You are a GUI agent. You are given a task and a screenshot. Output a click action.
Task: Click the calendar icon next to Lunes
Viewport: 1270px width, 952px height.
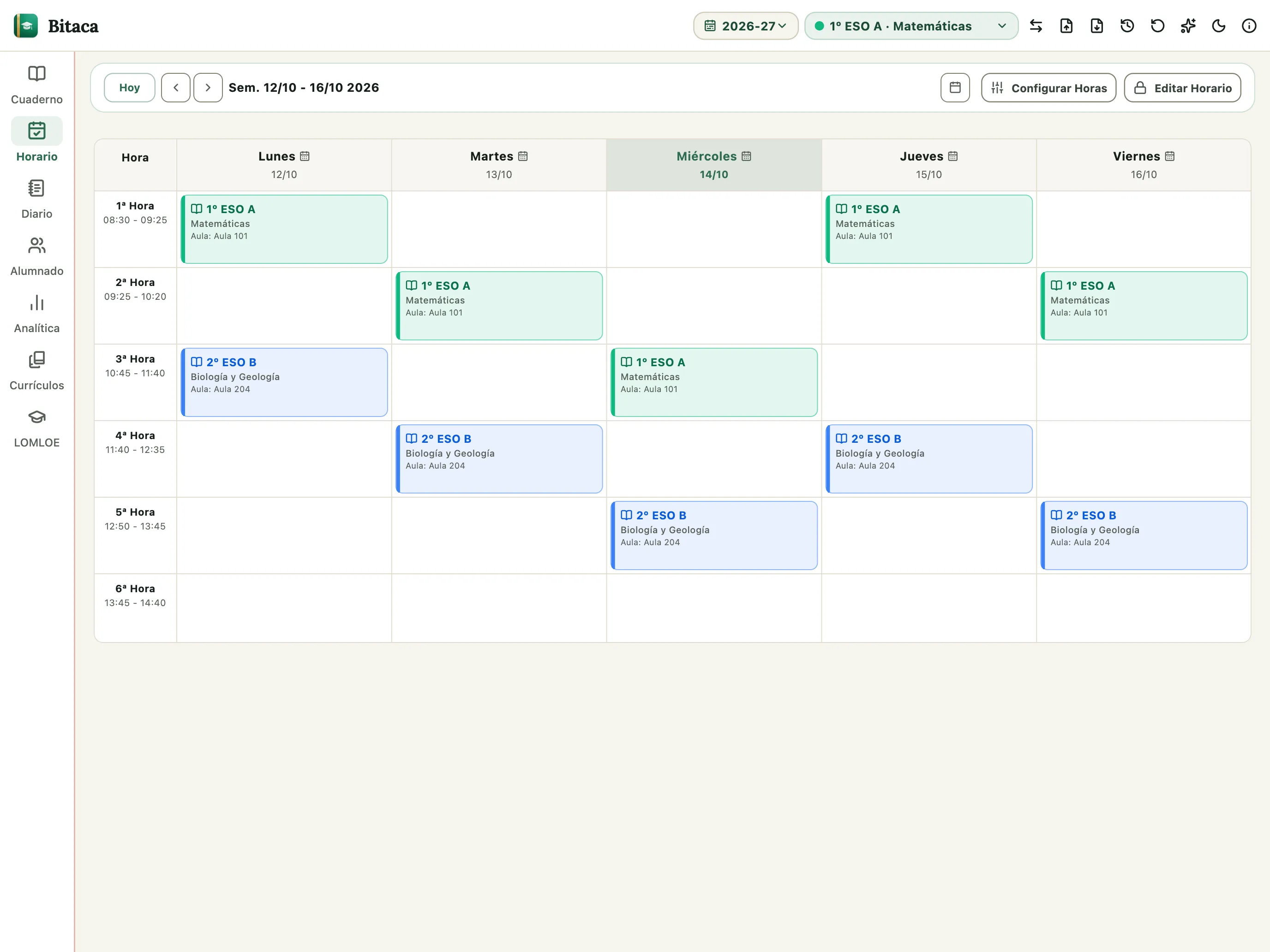[x=305, y=156]
